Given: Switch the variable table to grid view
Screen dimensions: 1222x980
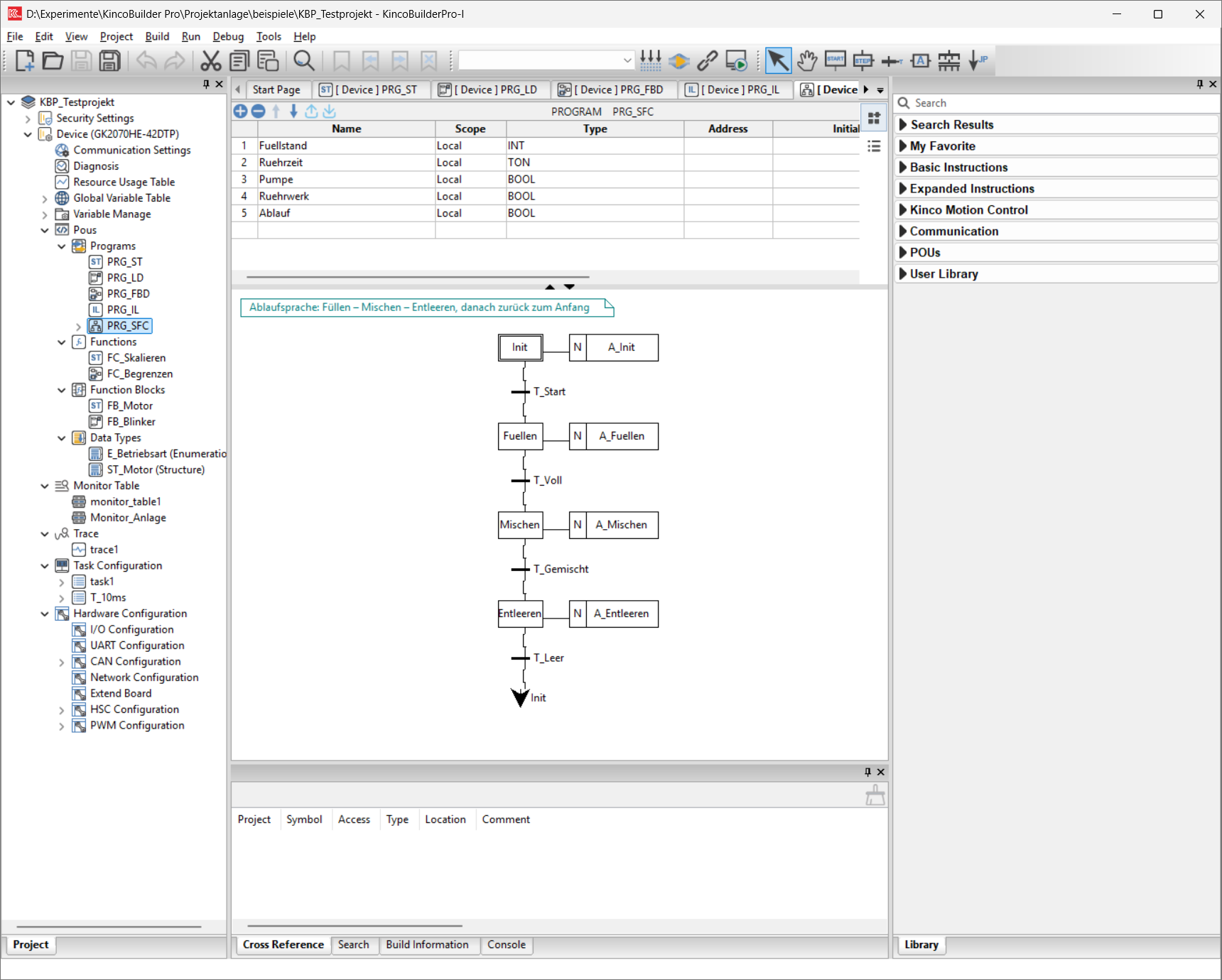Looking at the screenshot, I should click(x=874, y=119).
